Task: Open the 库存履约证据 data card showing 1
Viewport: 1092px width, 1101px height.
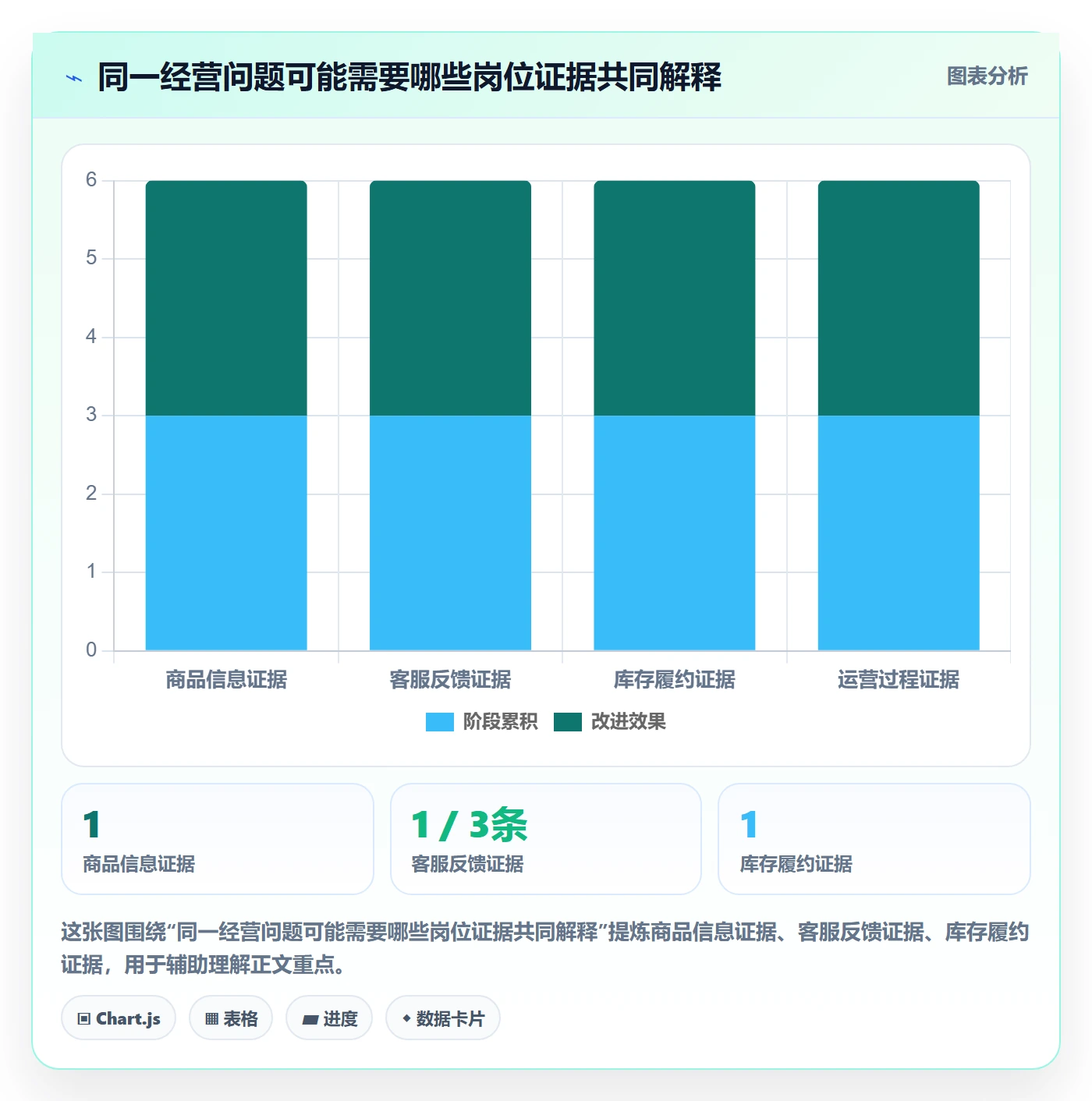Action: 874,839
